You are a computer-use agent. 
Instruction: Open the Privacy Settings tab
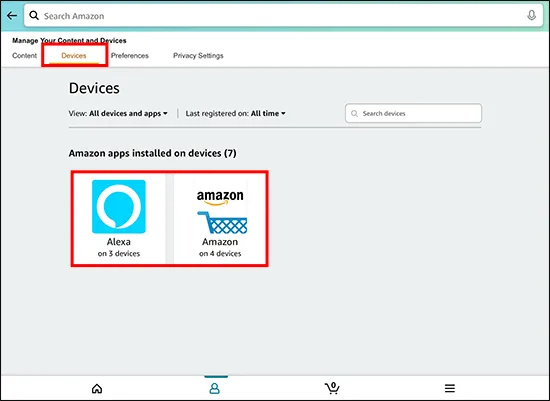(198, 55)
